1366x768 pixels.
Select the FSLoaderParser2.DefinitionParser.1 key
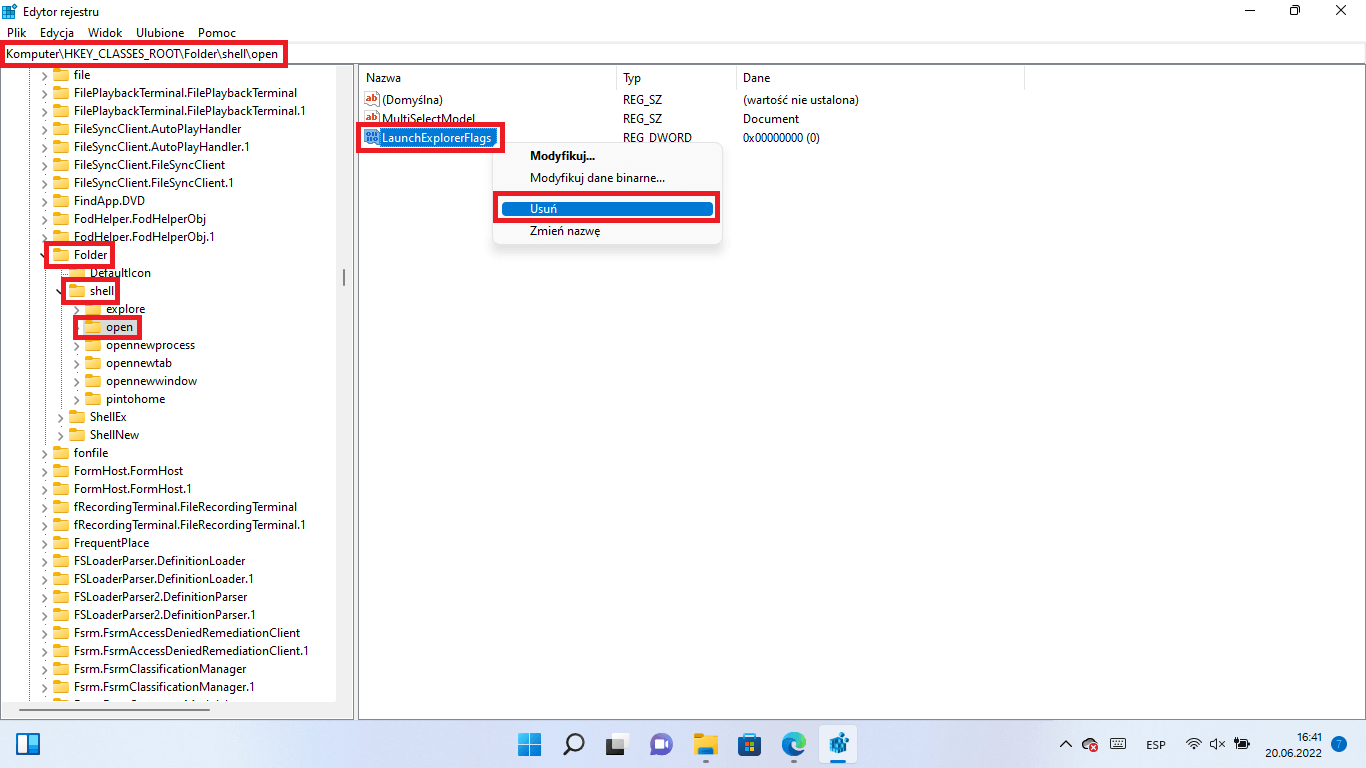click(x=164, y=615)
